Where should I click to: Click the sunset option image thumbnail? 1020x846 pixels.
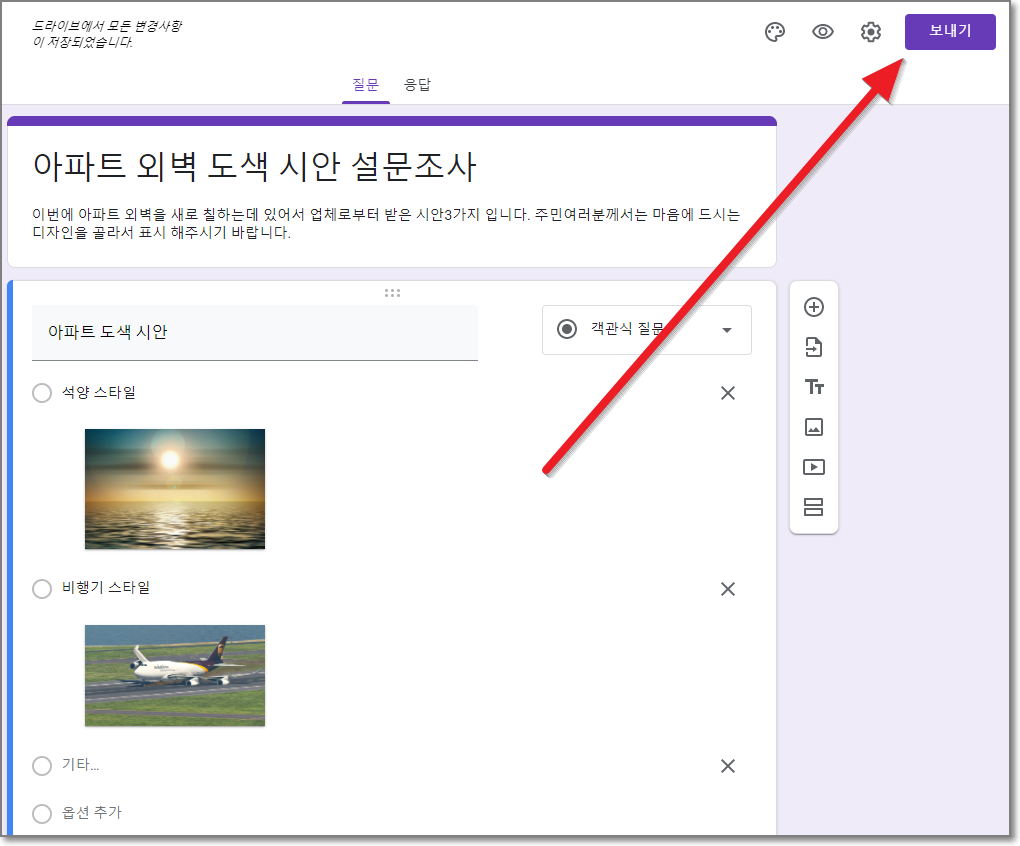click(x=175, y=489)
